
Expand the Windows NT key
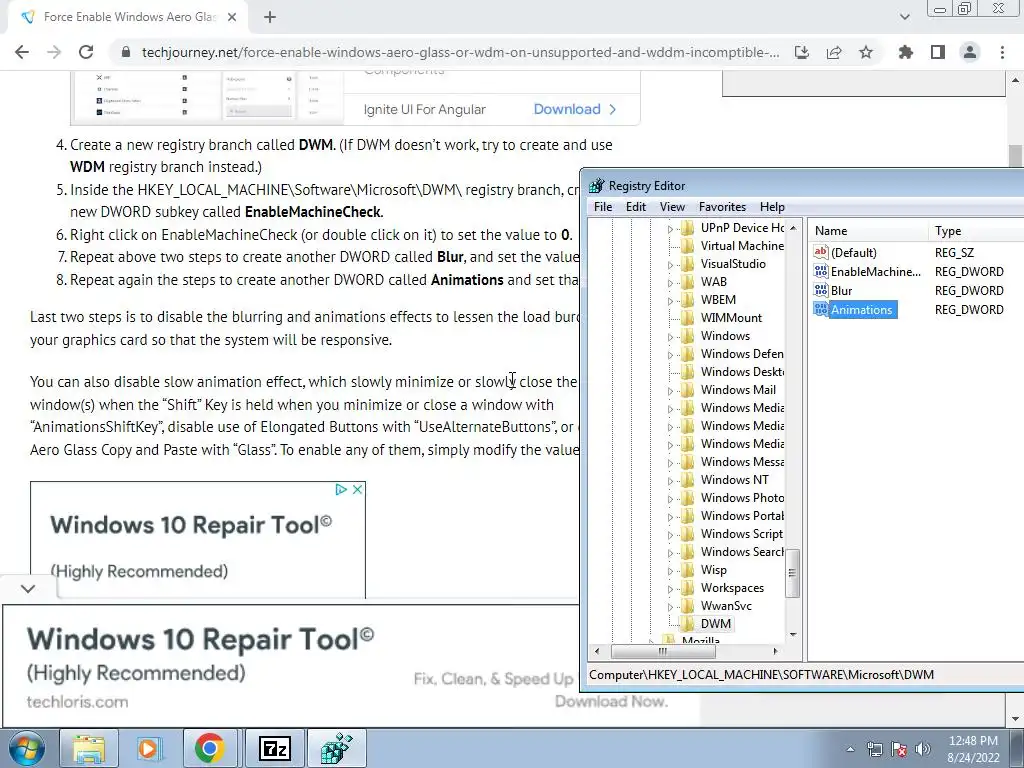pos(670,481)
